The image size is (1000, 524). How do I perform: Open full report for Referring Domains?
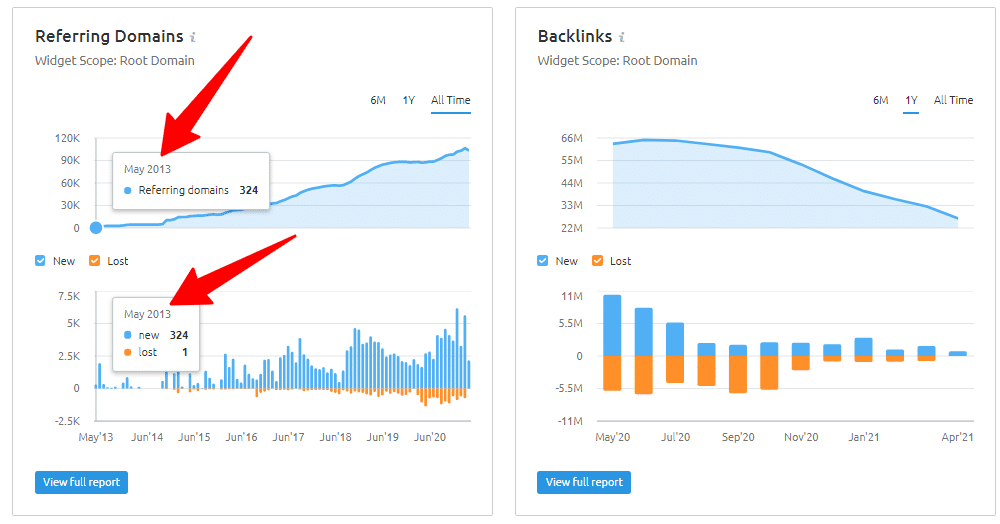tap(81, 482)
